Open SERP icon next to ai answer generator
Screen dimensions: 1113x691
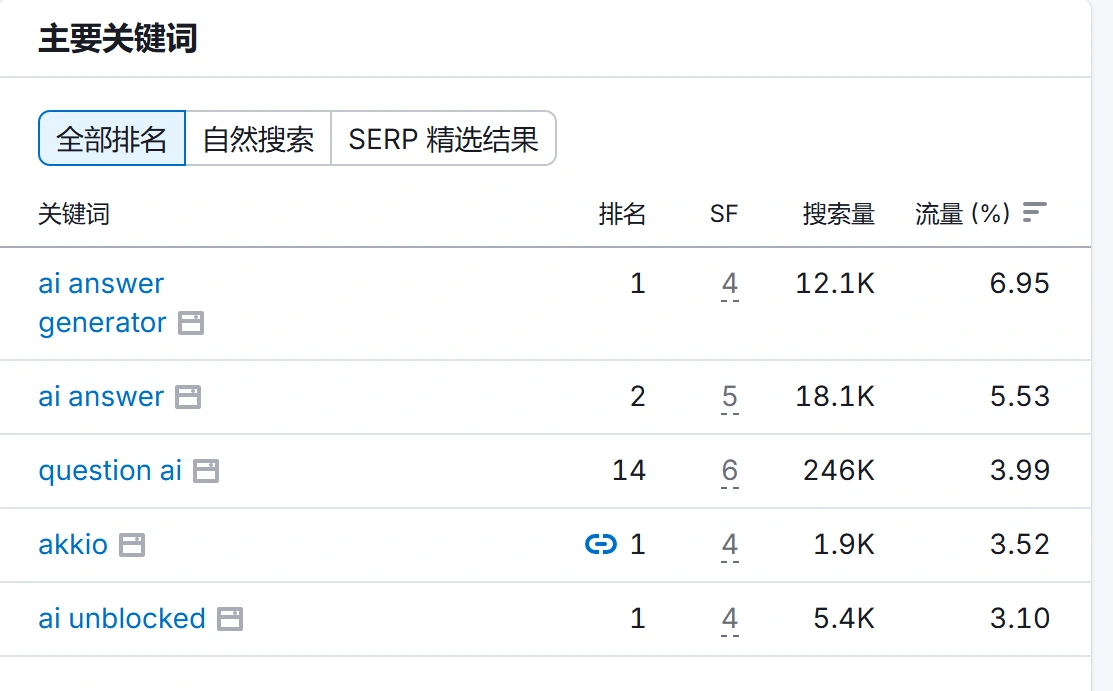191,323
